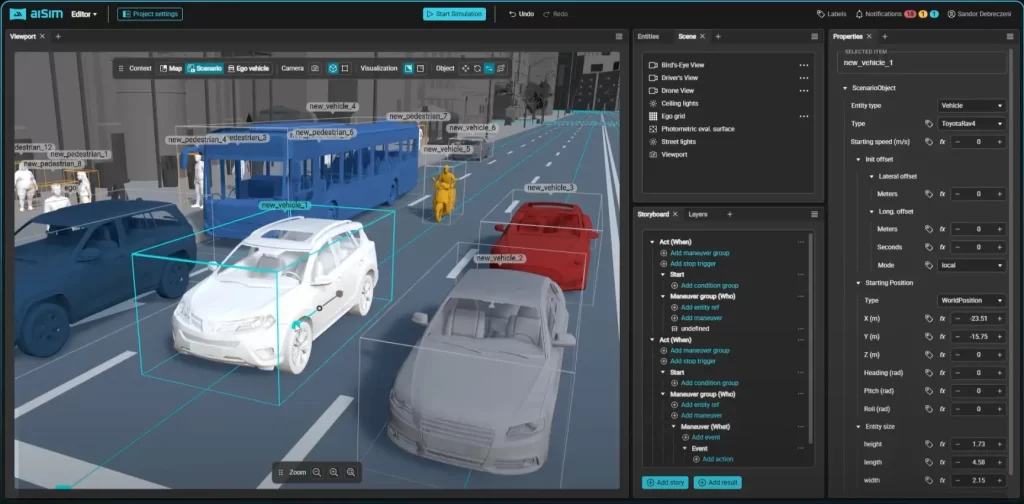Open more options for Drone View

[804, 91]
